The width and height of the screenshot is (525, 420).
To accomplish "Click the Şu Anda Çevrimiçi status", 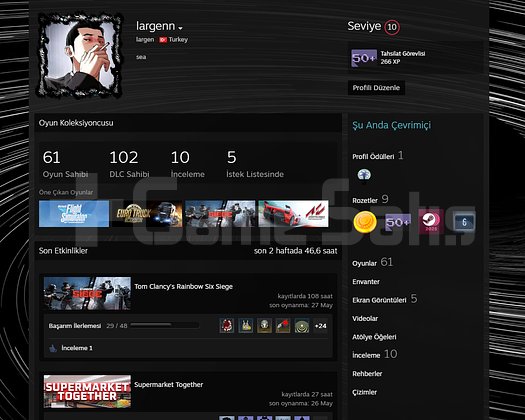I will (x=391, y=126).
